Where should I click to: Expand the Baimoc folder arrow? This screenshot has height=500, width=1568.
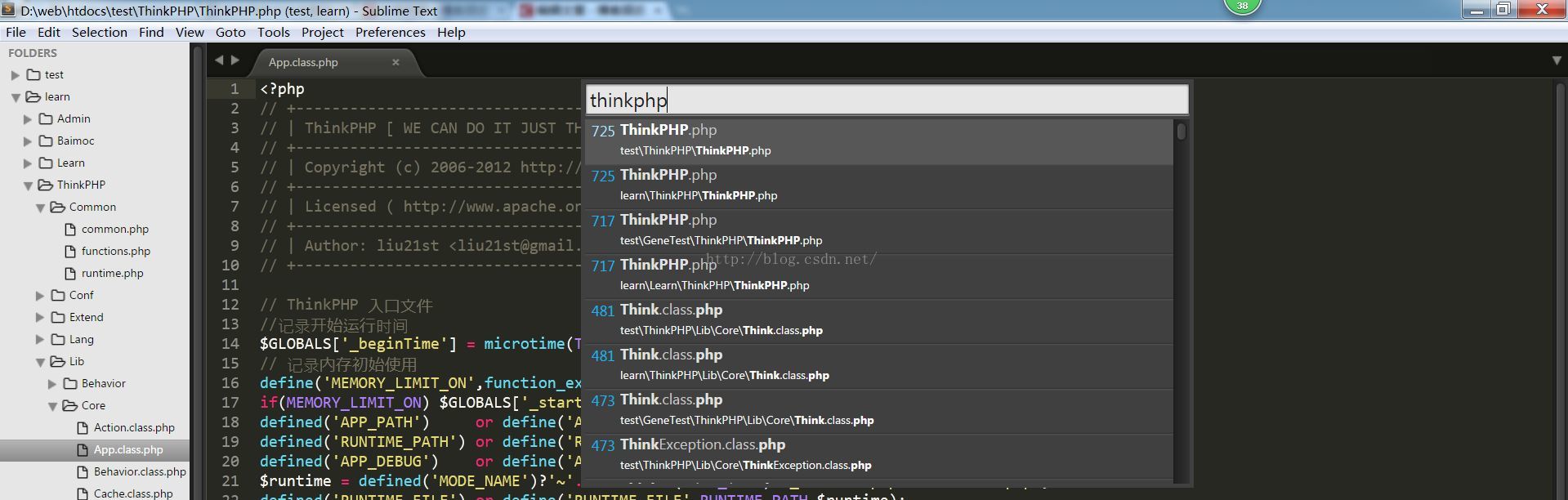(28, 141)
